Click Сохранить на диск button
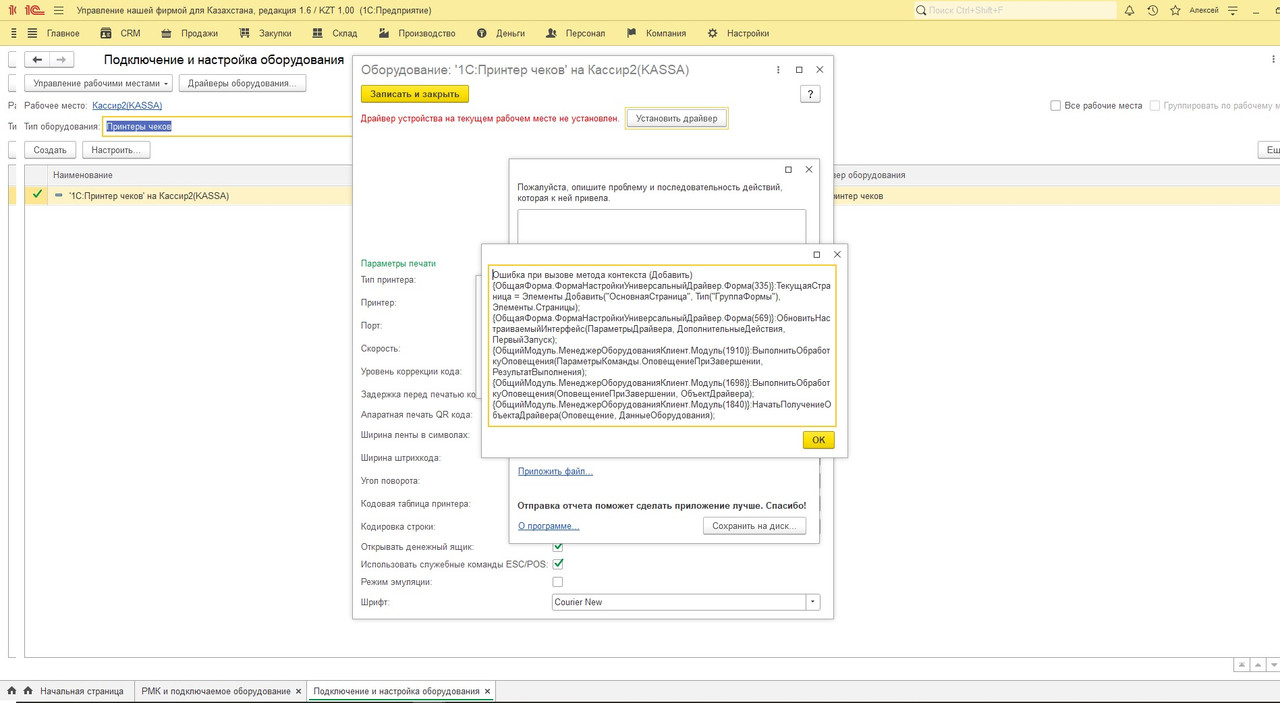 [x=754, y=526]
